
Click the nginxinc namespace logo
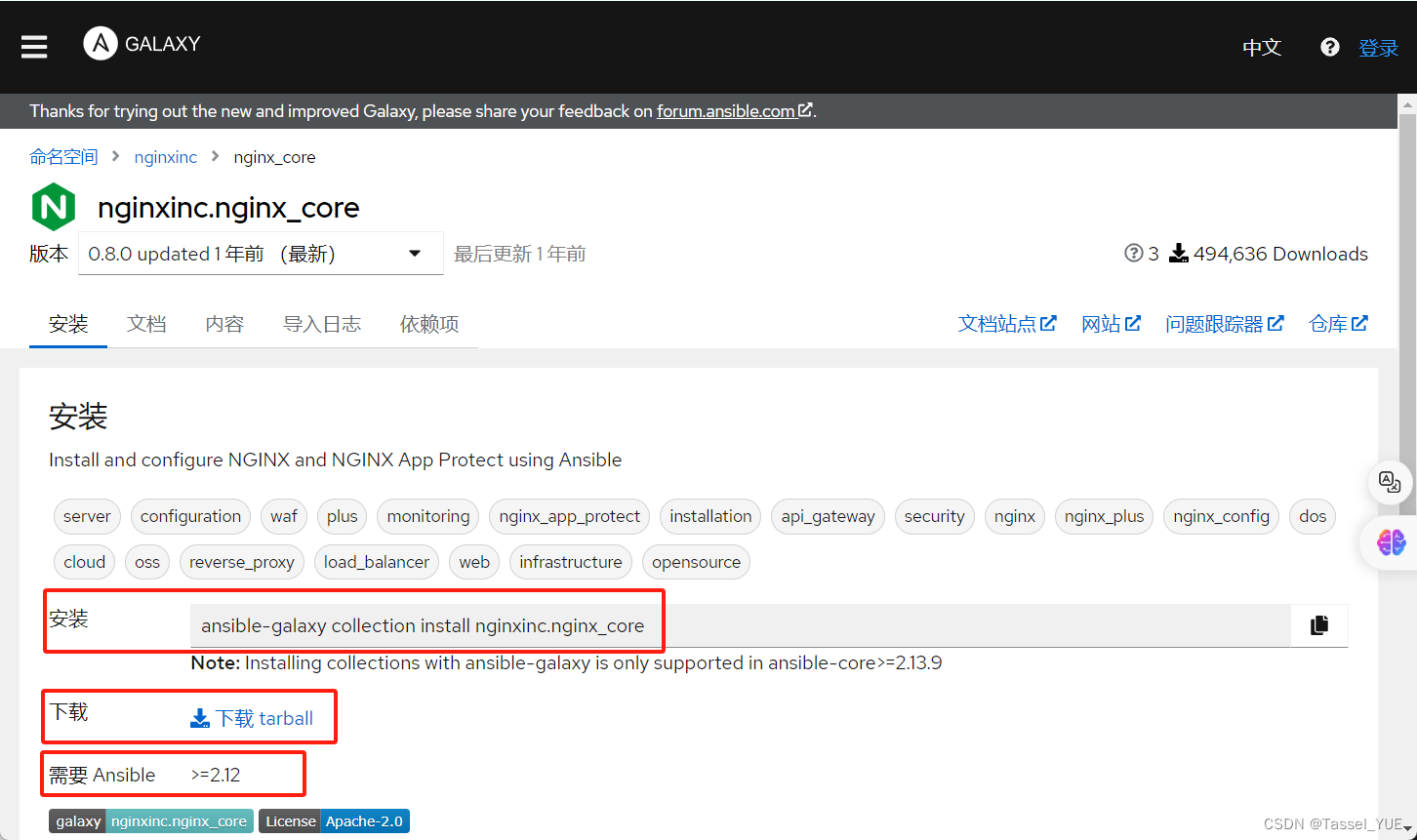(x=54, y=207)
